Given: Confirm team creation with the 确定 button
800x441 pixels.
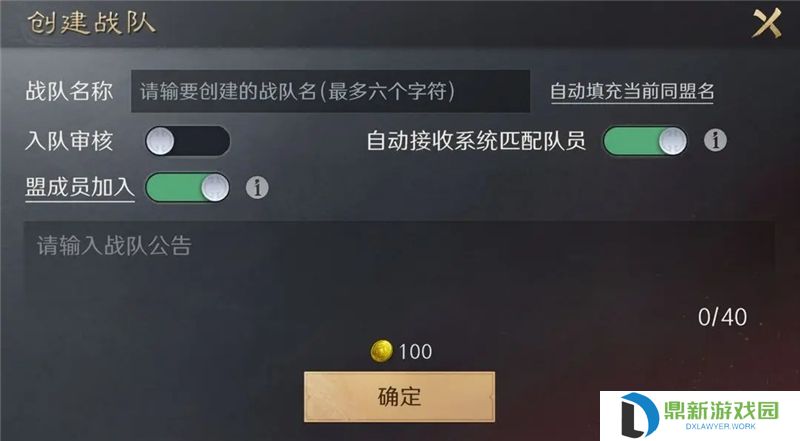Looking at the screenshot, I should pos(399,397).
